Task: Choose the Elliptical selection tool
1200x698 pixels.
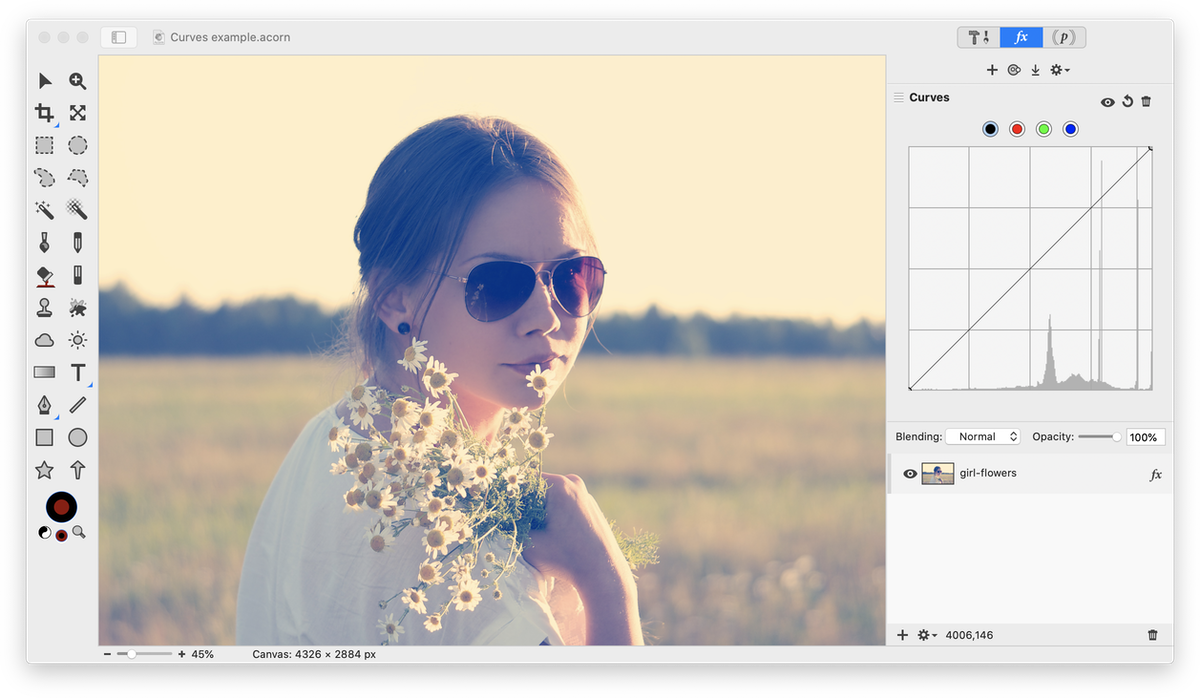Action: point(78,145)
